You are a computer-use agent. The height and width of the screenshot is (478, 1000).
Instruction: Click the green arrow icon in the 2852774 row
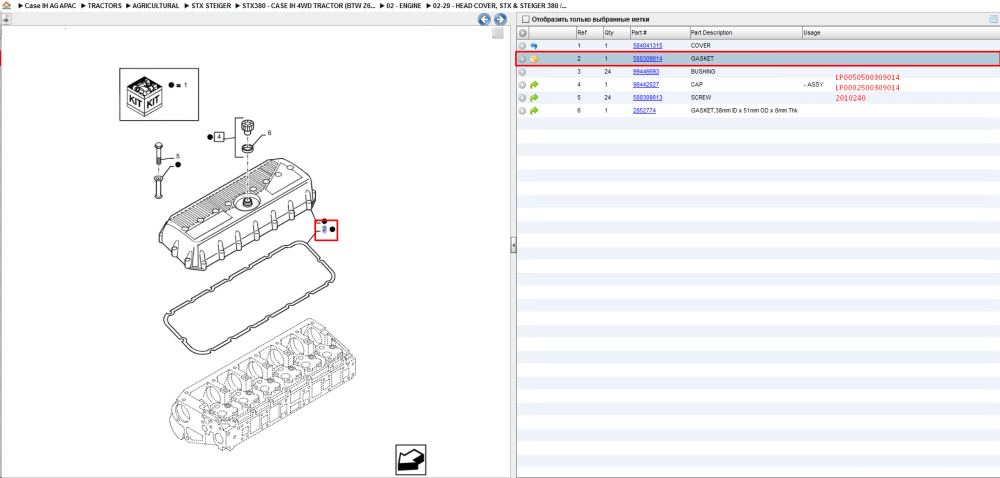(534, 111)
